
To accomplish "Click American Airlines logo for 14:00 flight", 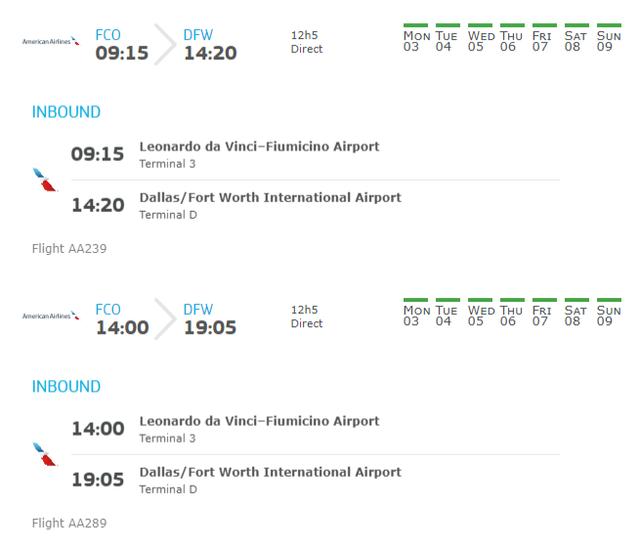I will tap(51, 315).
